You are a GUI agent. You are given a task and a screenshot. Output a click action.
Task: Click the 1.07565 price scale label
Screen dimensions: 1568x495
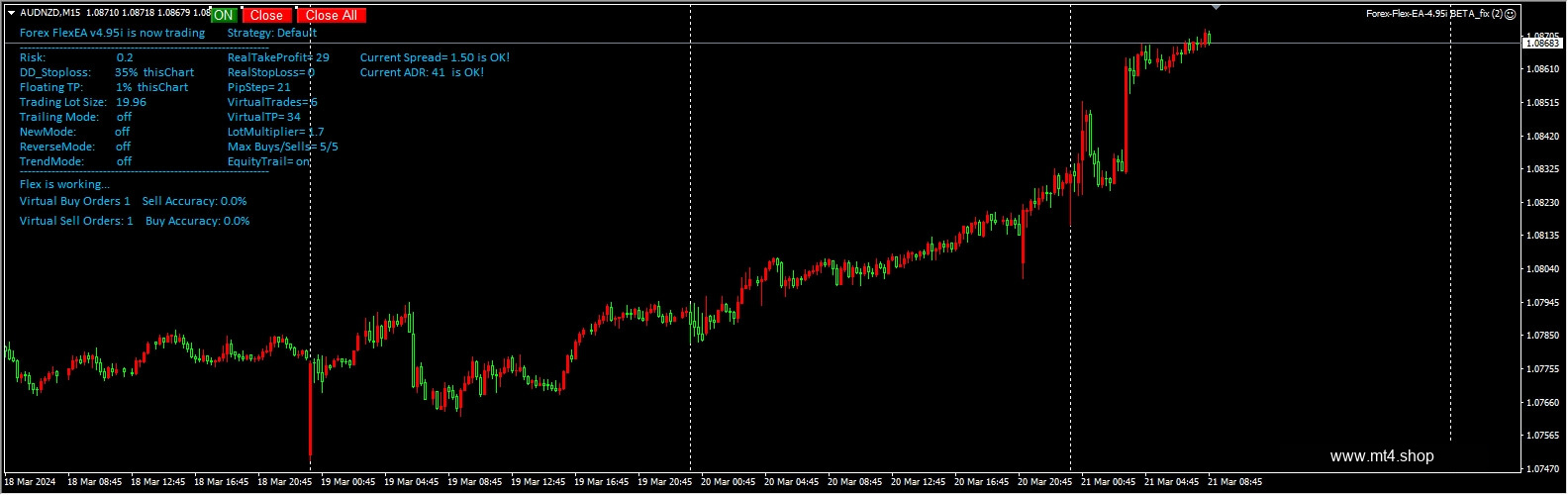coord(1543,436)
